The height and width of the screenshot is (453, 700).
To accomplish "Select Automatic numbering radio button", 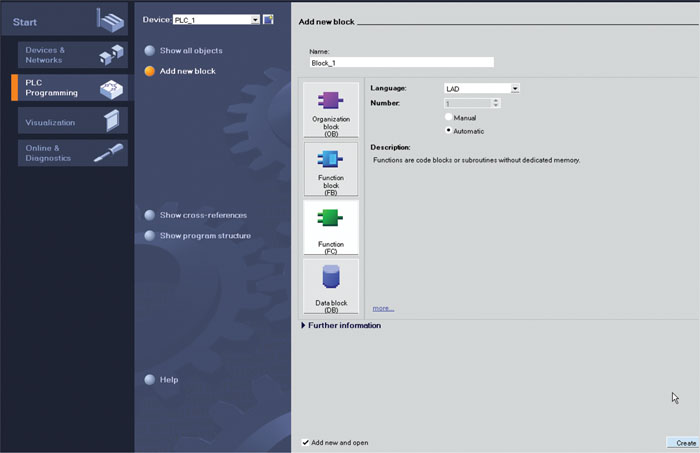I will [449, 130].
